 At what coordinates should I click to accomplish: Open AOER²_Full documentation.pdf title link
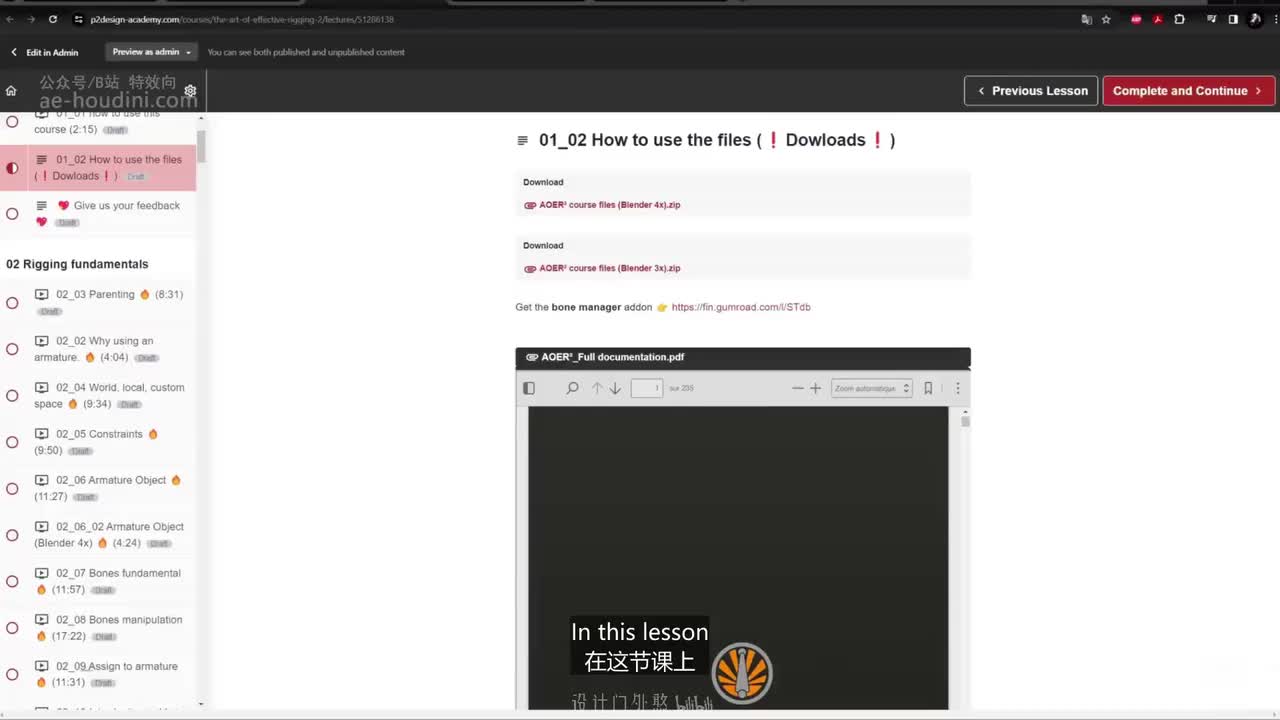[613, 357]
